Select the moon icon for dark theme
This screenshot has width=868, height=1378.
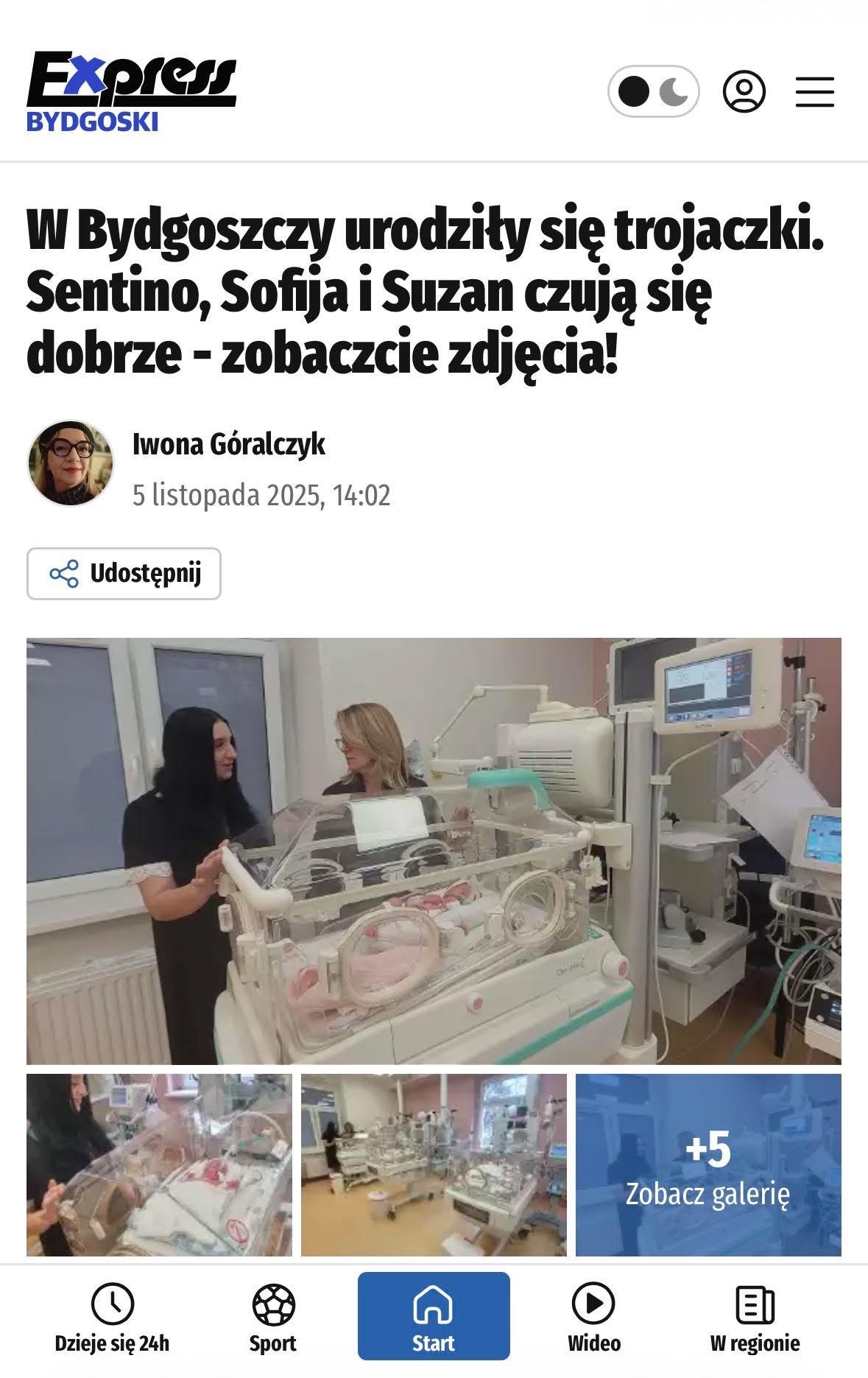point(674,92)
